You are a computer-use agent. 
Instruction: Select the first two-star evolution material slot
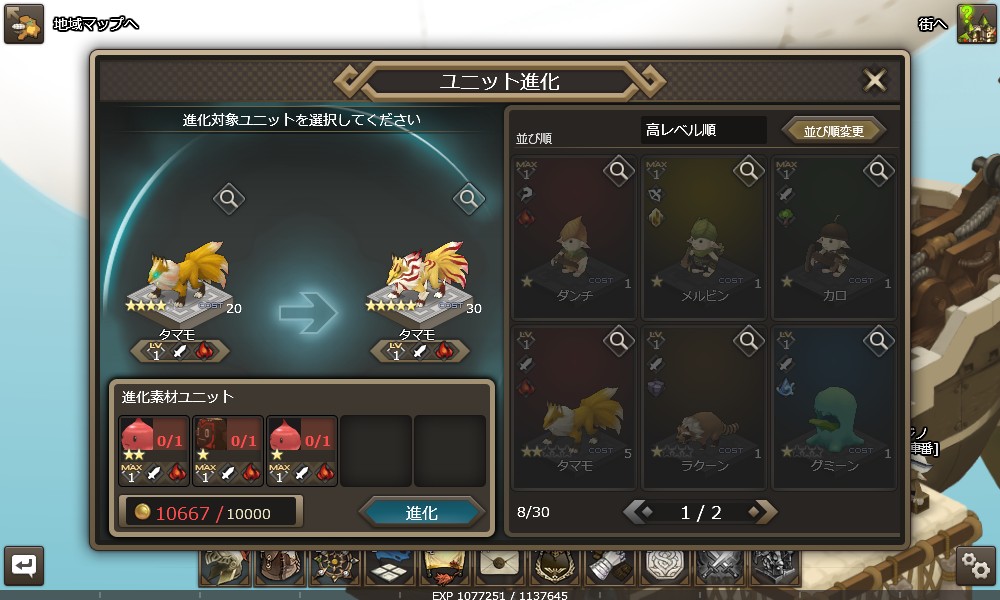point(154,450)
